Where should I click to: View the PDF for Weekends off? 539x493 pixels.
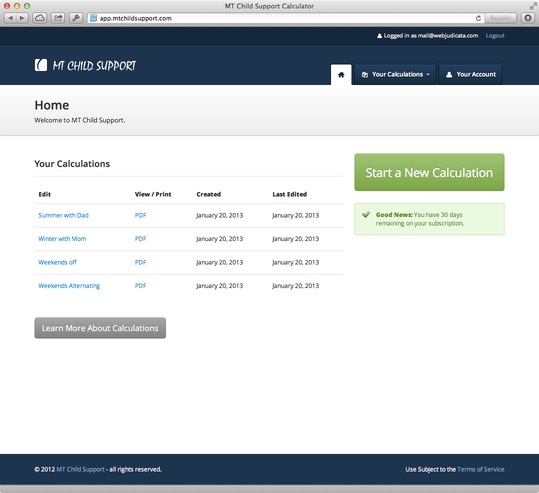click(140, 262)
